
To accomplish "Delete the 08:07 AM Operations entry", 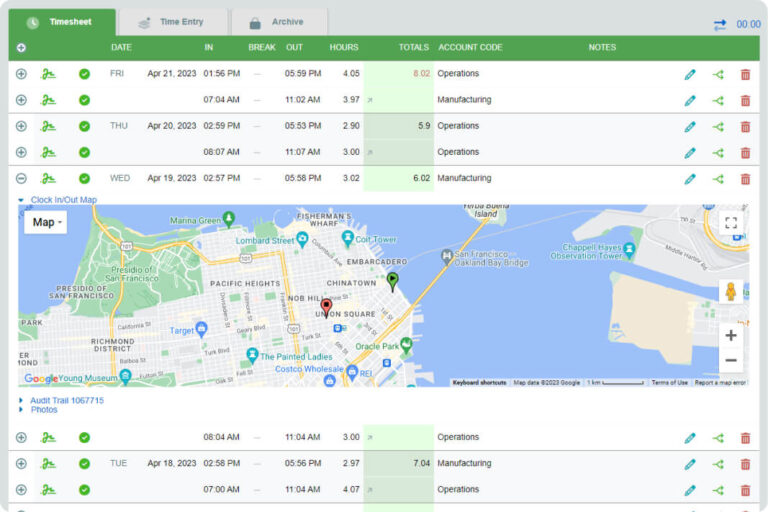I will point(745,153).
